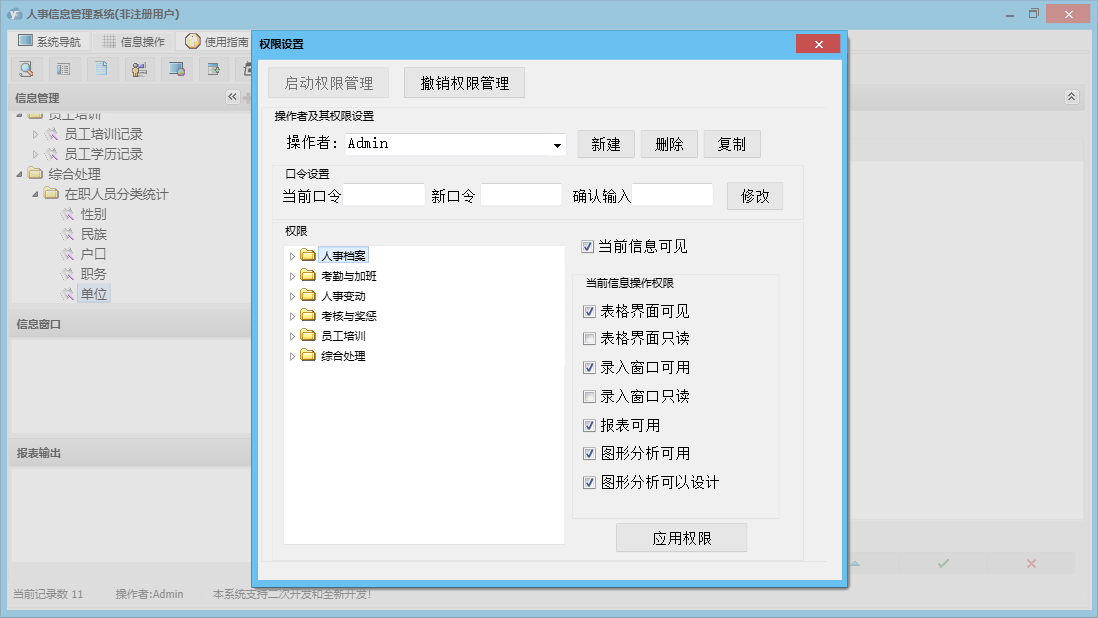This screenshot has height=618, width=1098.
Task: Enable the 录入窗口只读 checkbox
Action: [589, 397]
